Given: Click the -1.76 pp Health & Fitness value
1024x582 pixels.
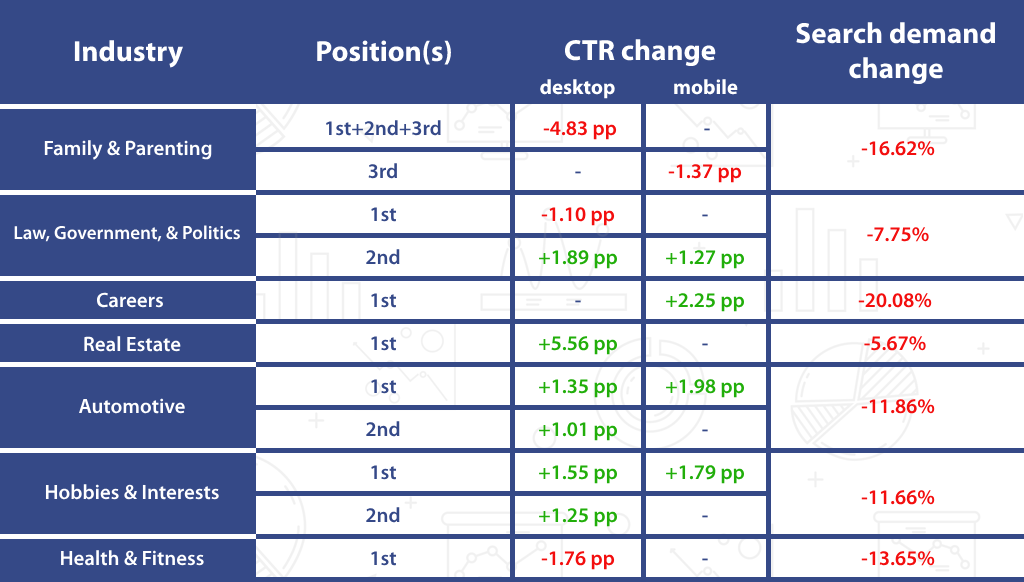Looking at the screenshot, I should 578,559.
